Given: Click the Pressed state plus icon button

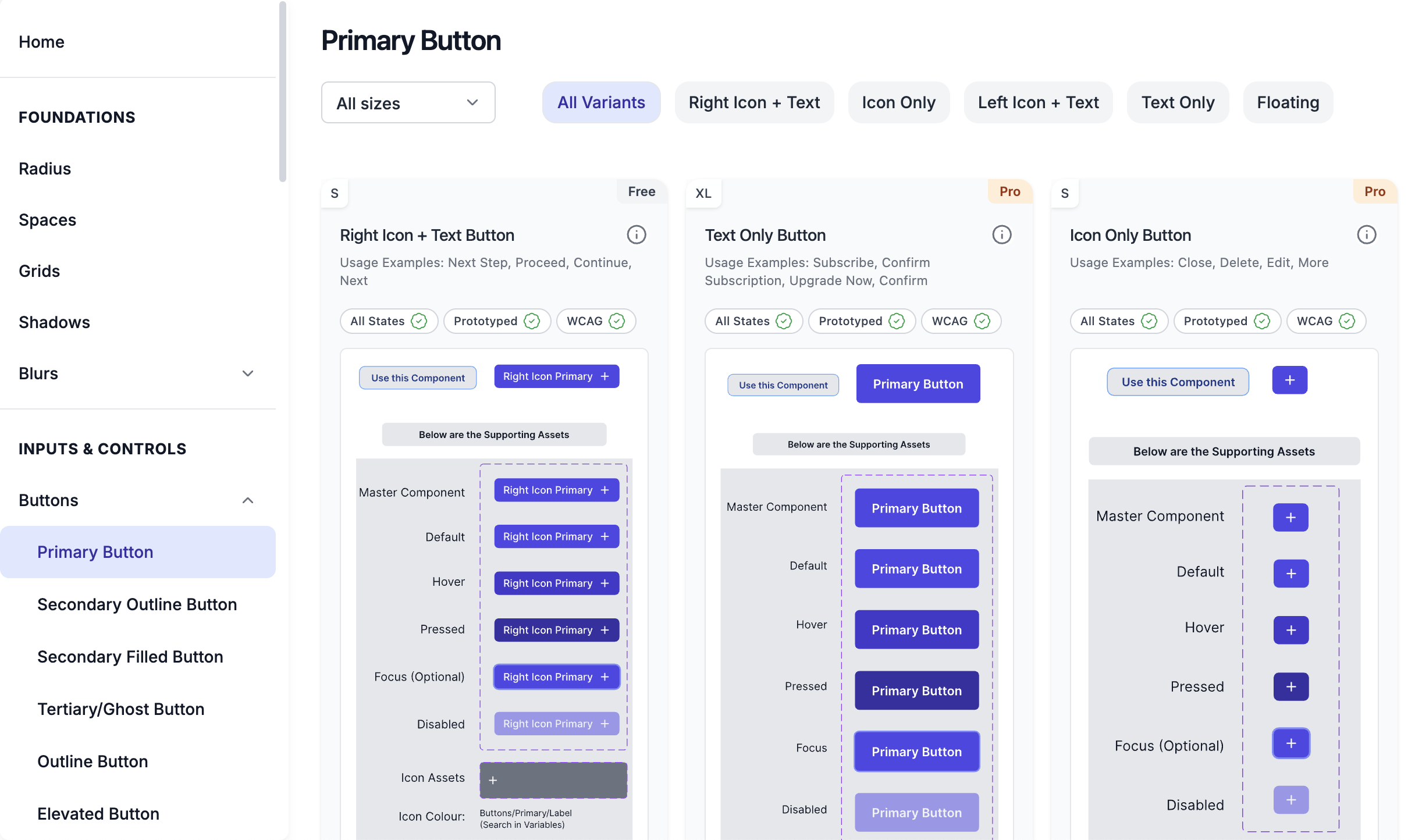Looking at the screenshot, I should (1290, 686).
